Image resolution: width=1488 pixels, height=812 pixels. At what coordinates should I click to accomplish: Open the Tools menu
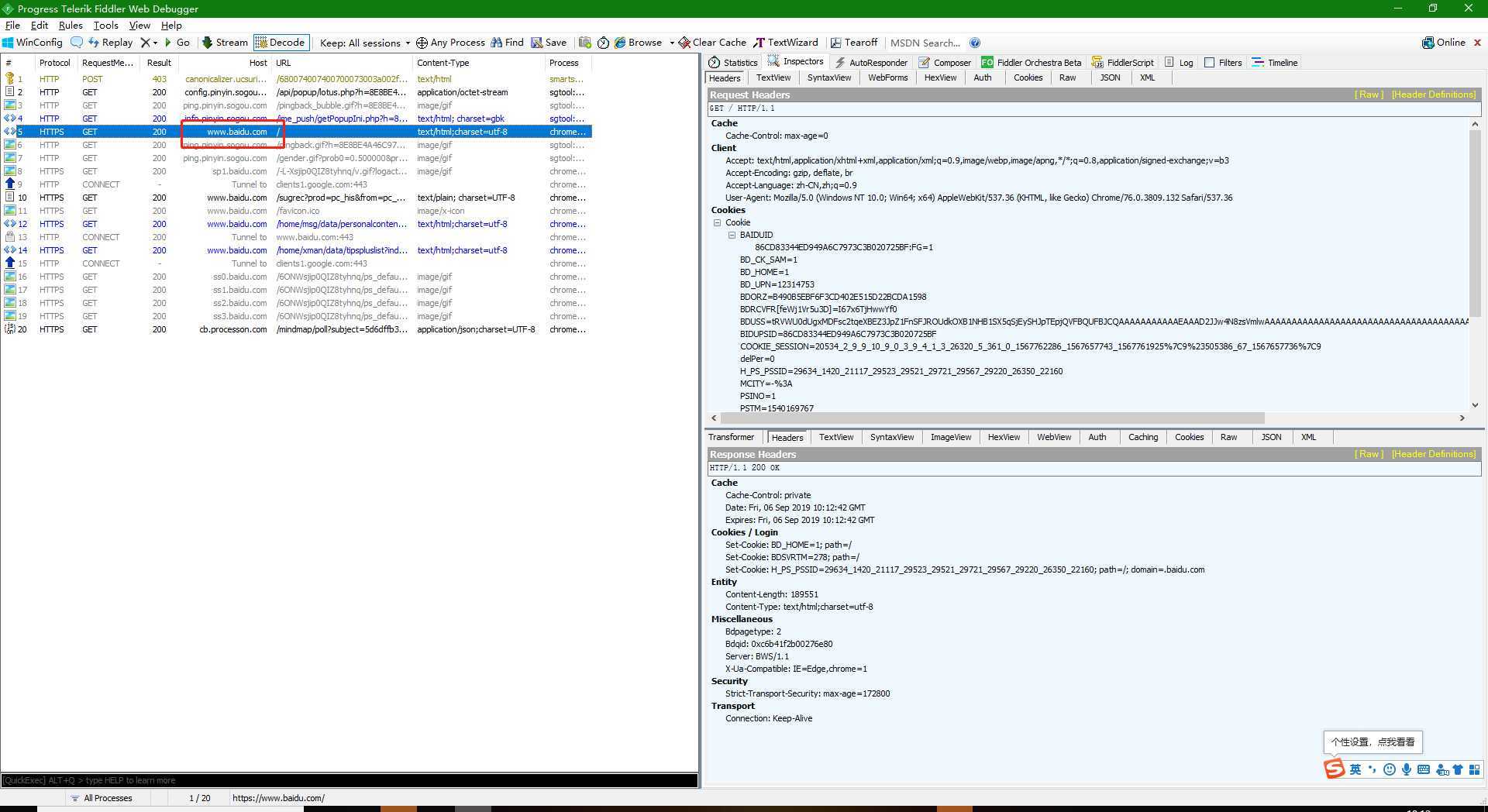pyautogui.click(x=105, y=25)
